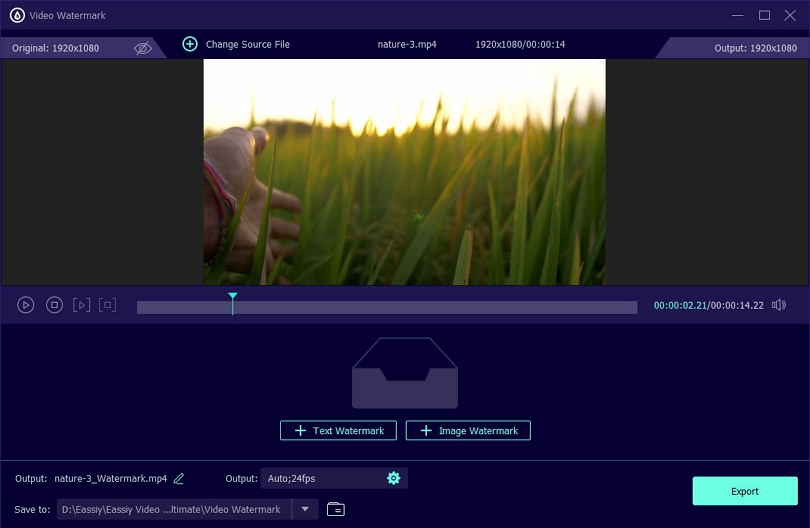Edit output file name with pencil icon
Screen dimensions: 810x528
[179, 478]
